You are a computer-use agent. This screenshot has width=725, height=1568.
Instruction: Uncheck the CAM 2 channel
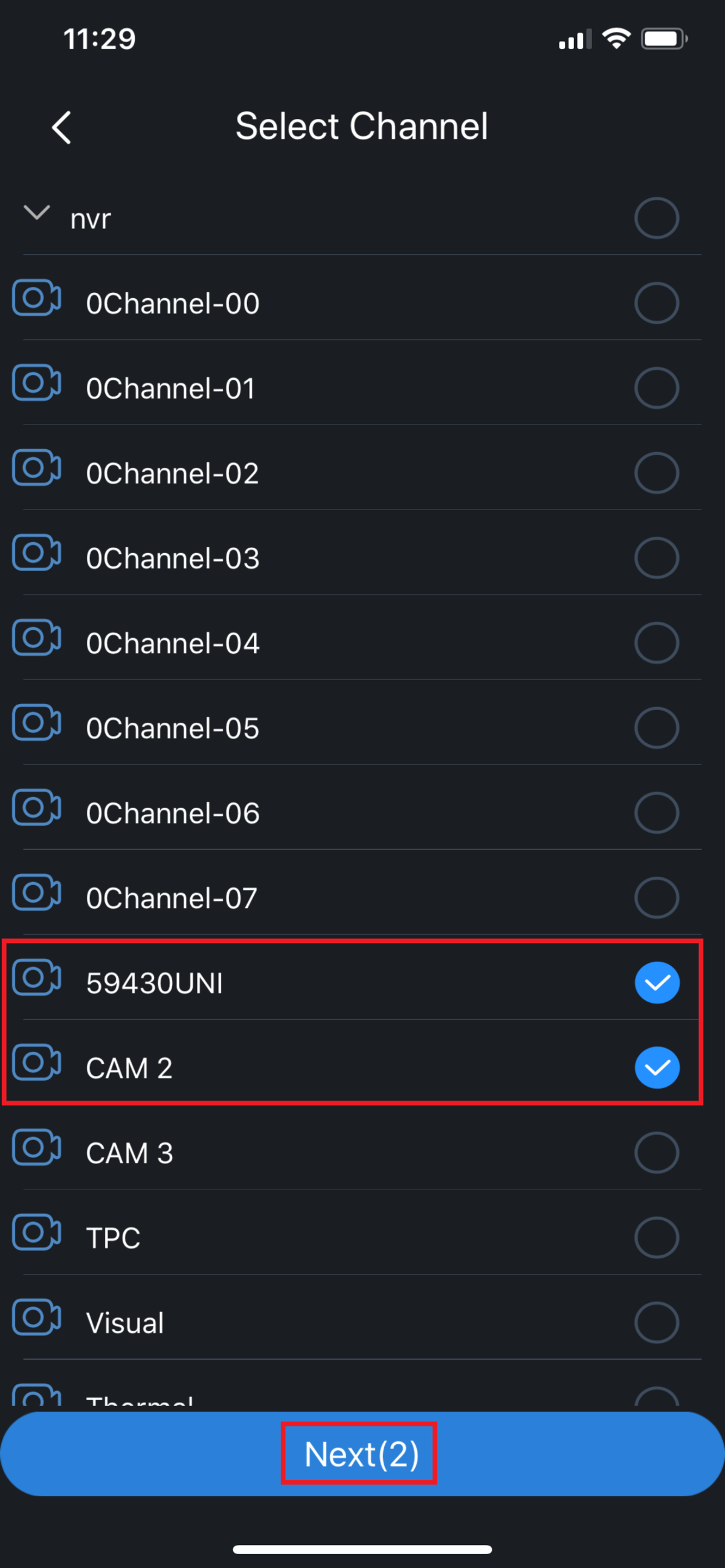pyautogui.click(x=657, y=1067)
